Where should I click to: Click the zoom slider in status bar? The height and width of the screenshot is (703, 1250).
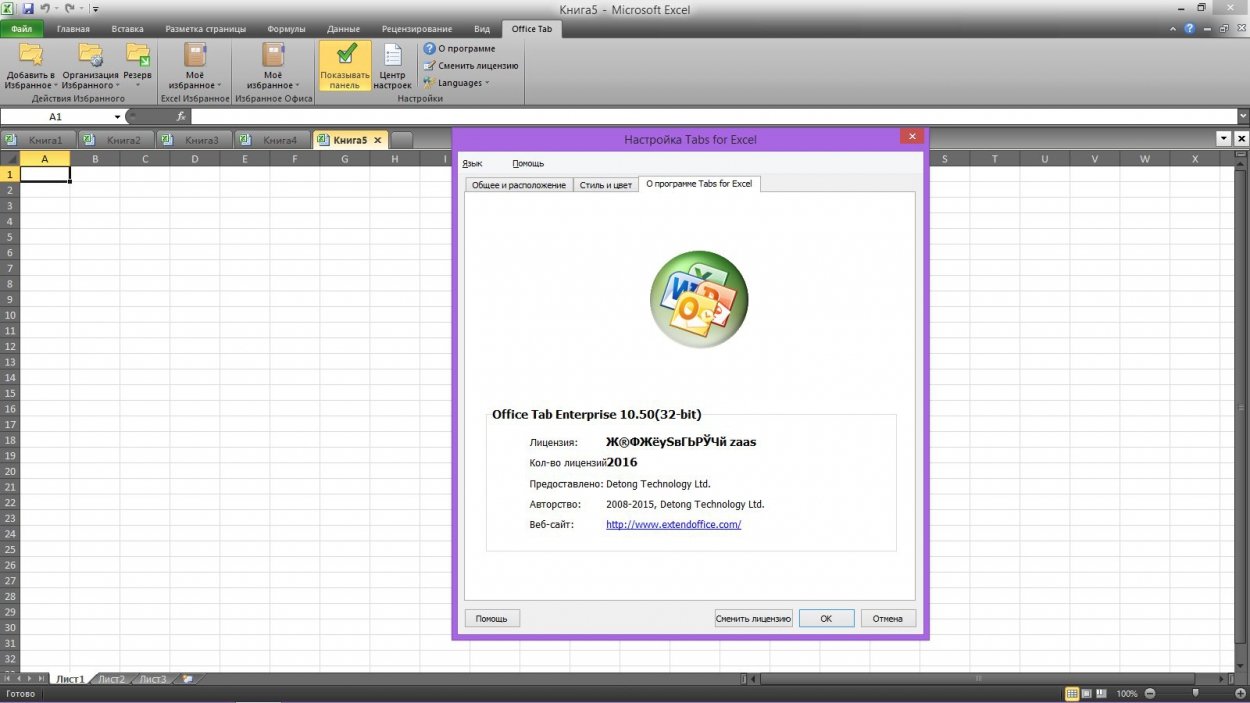pos(1195,694)
